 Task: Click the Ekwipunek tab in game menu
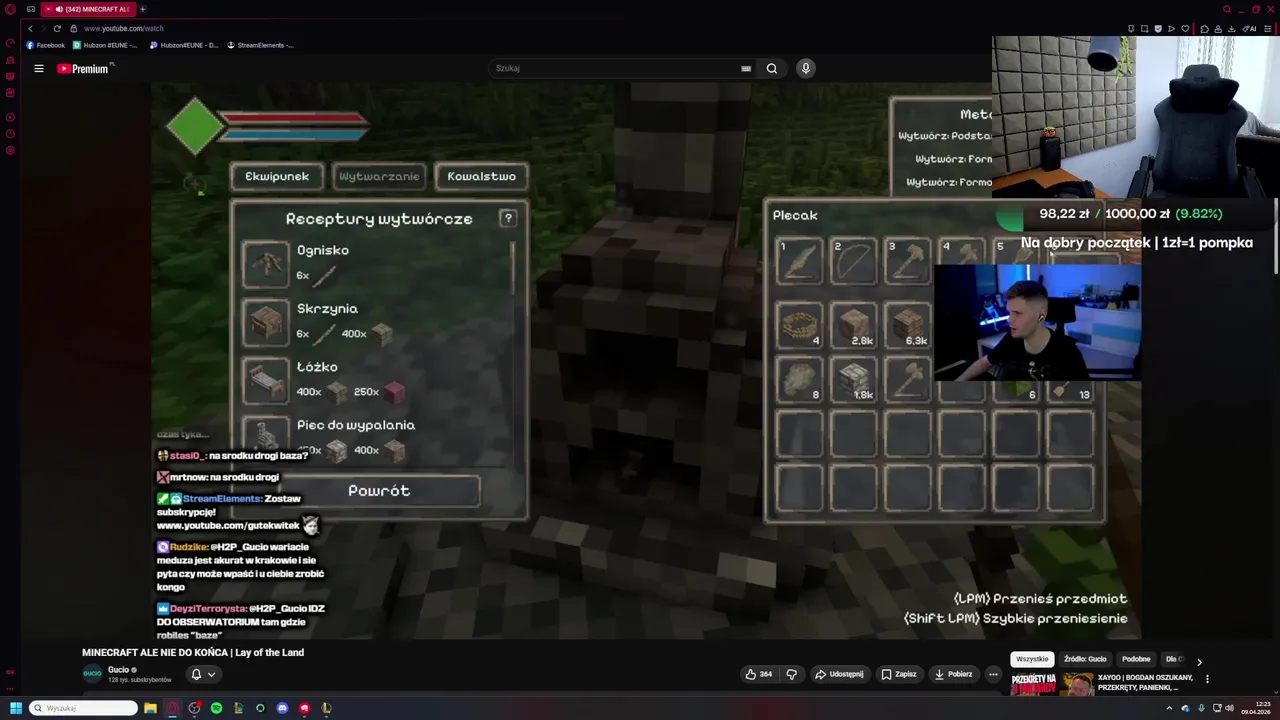pyautogui.click(x=277, y=176)
